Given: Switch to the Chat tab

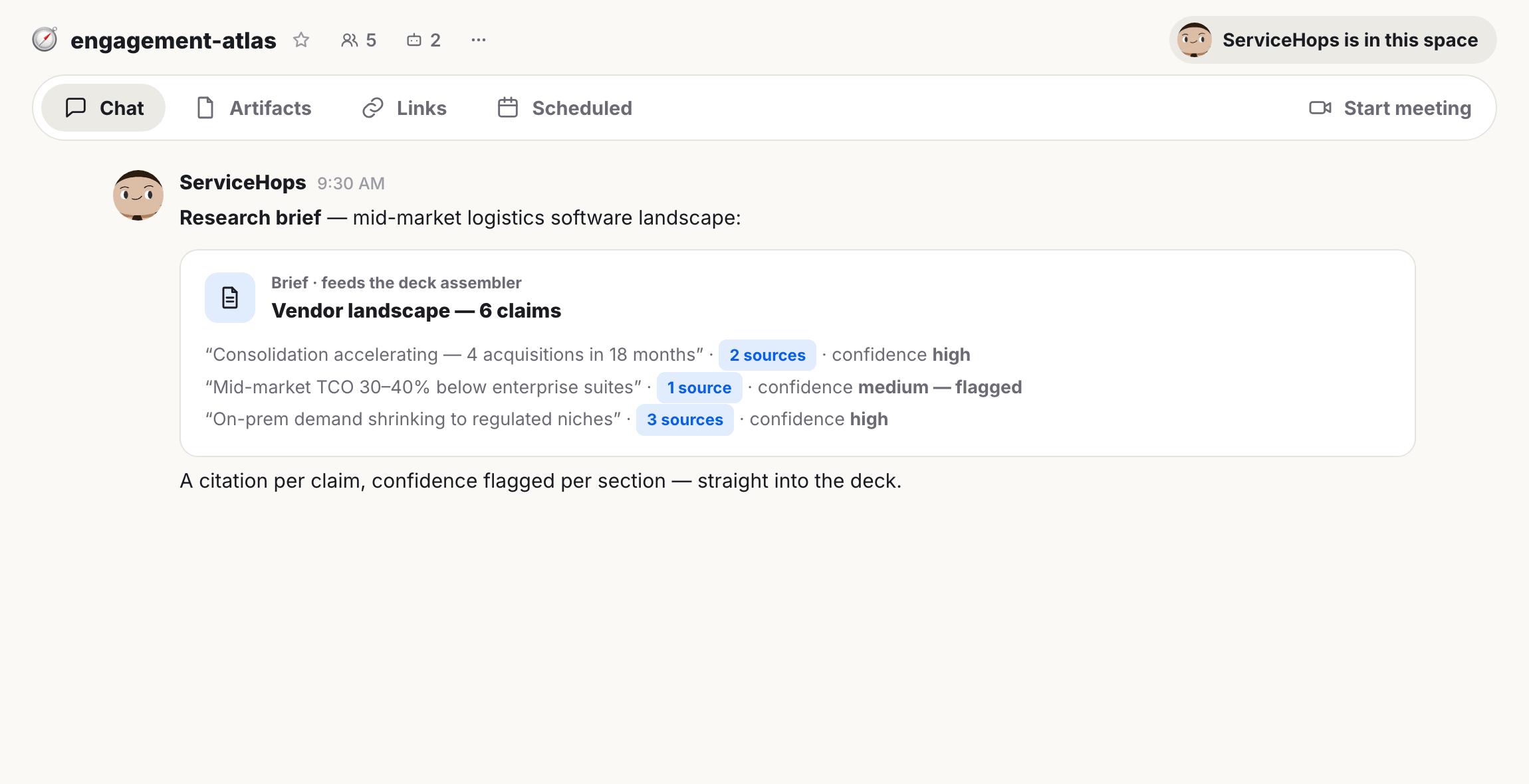Looking at the screenshot, I should [x=104, y=108].
